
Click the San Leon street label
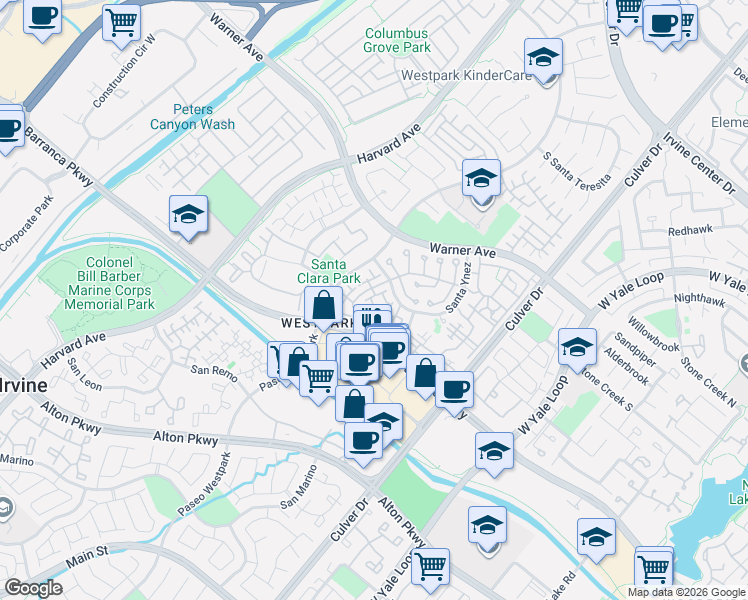point(84,374)
